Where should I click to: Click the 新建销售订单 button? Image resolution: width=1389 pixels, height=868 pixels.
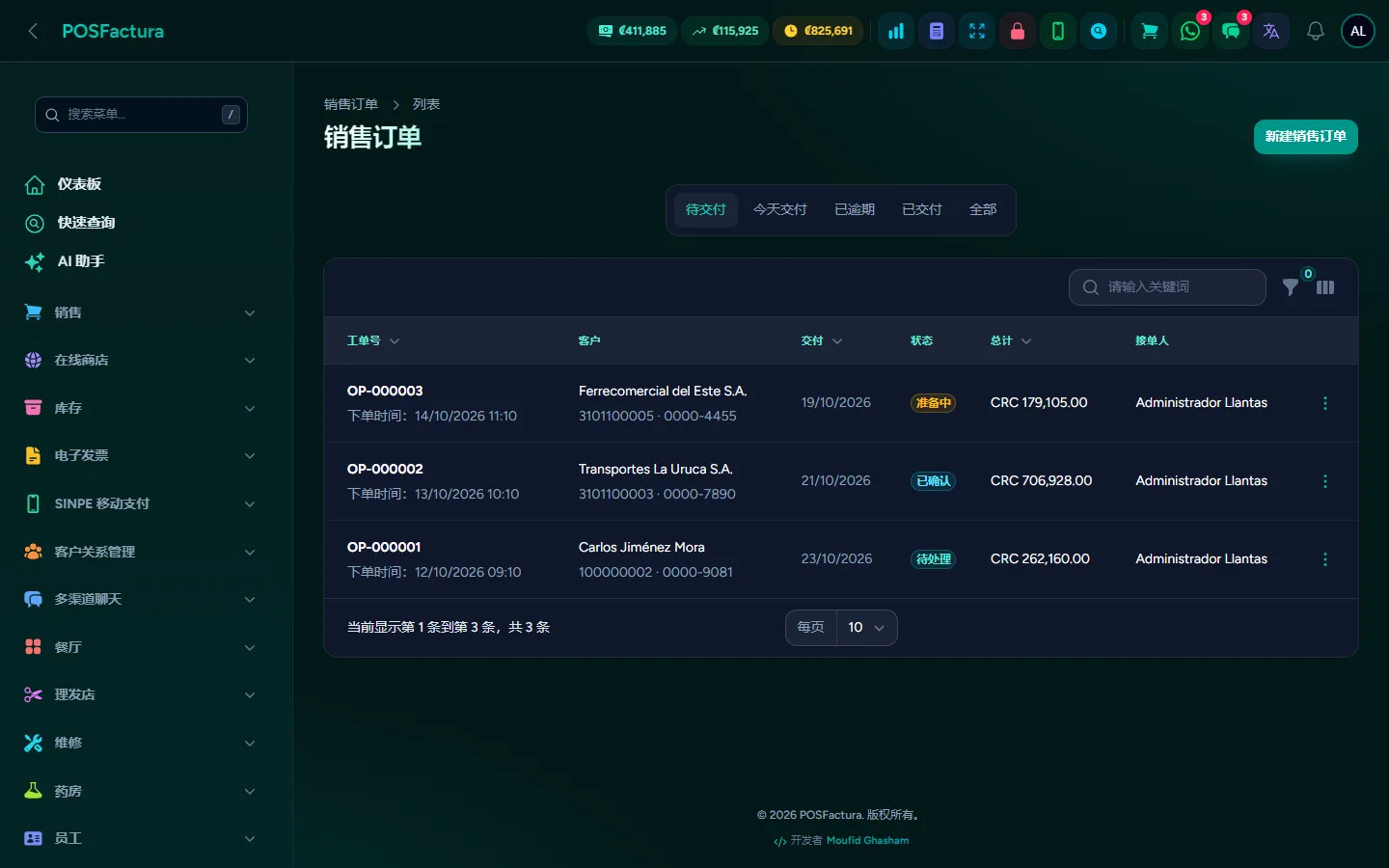pos(1305,137)
